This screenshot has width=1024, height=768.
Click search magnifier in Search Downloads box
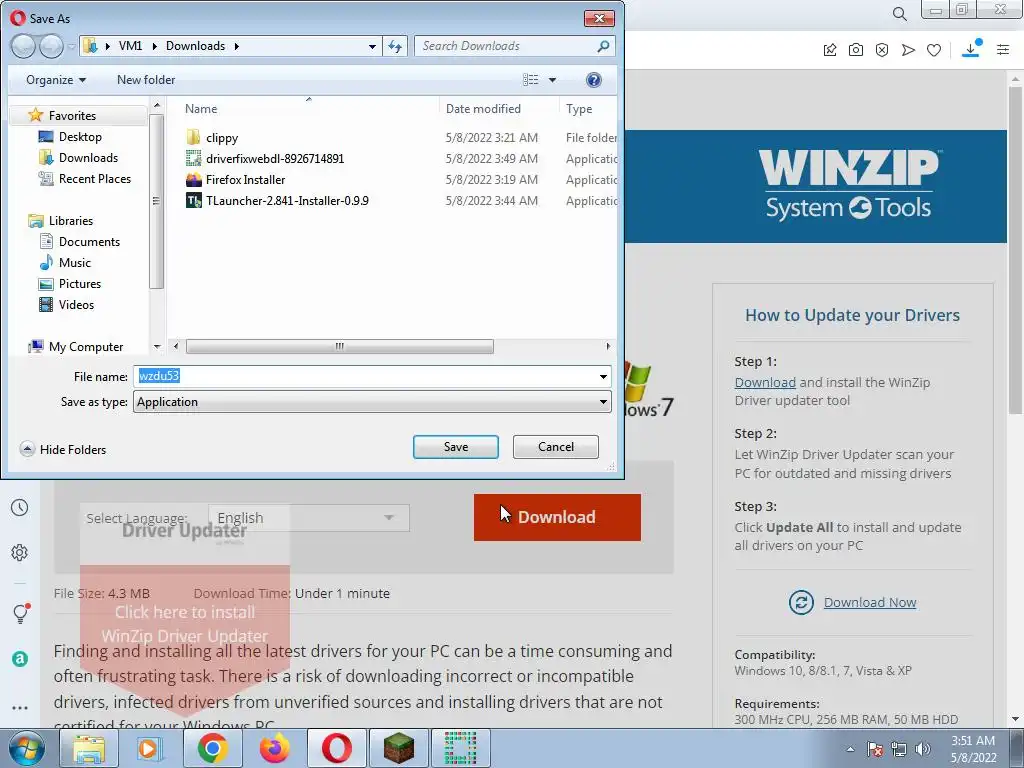[x=603, y=46]
